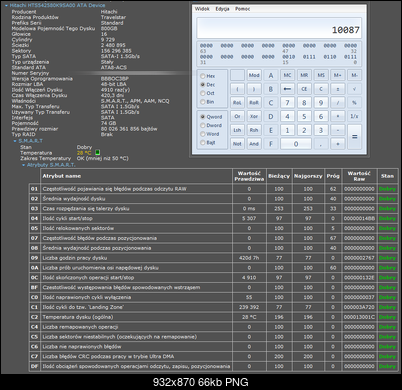This screenshot has width=402, height=390.
Task: Select the Bin radio button
Action: tap(207, 102)
